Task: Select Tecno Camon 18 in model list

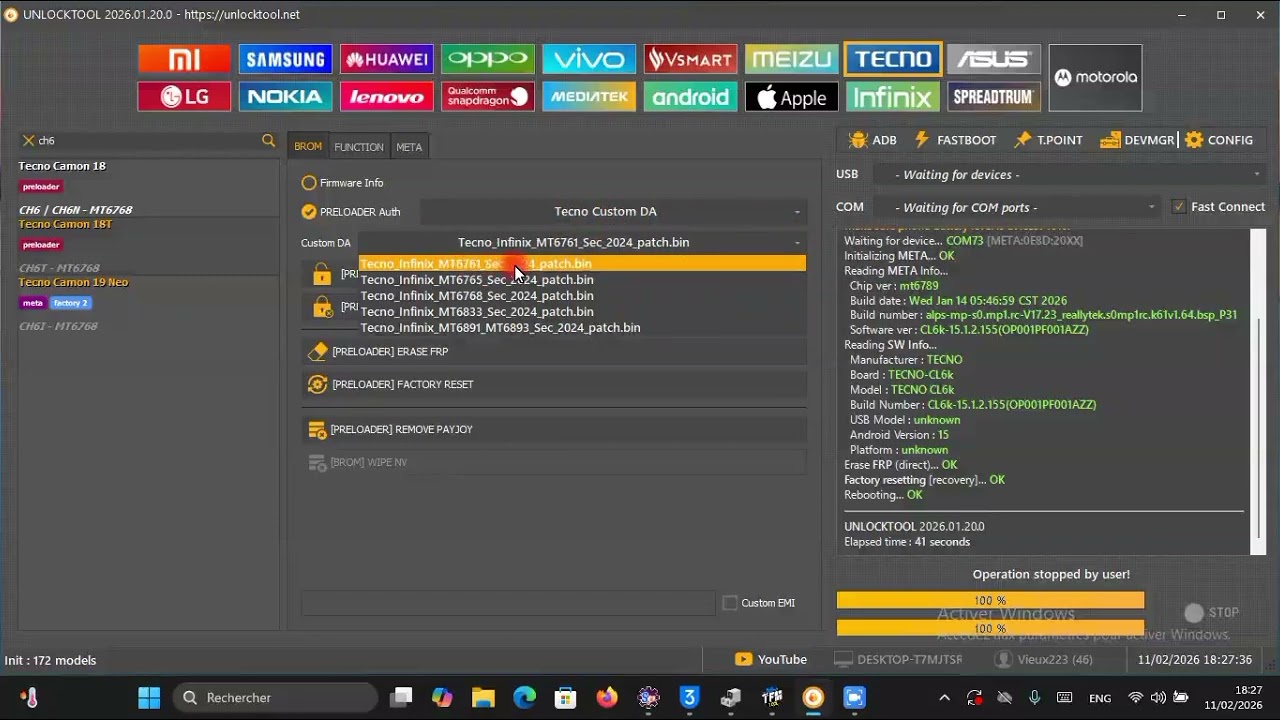Action: tap(62, 166)
